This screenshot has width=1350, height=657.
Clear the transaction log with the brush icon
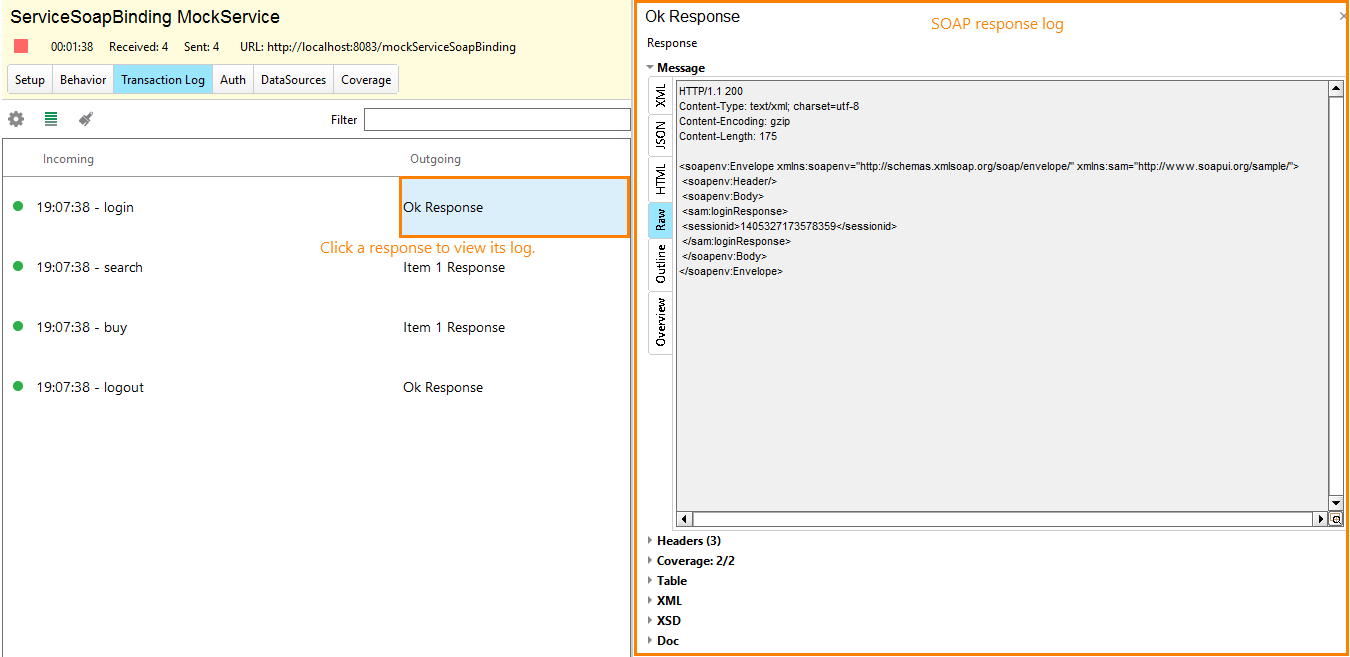[85, 118]
